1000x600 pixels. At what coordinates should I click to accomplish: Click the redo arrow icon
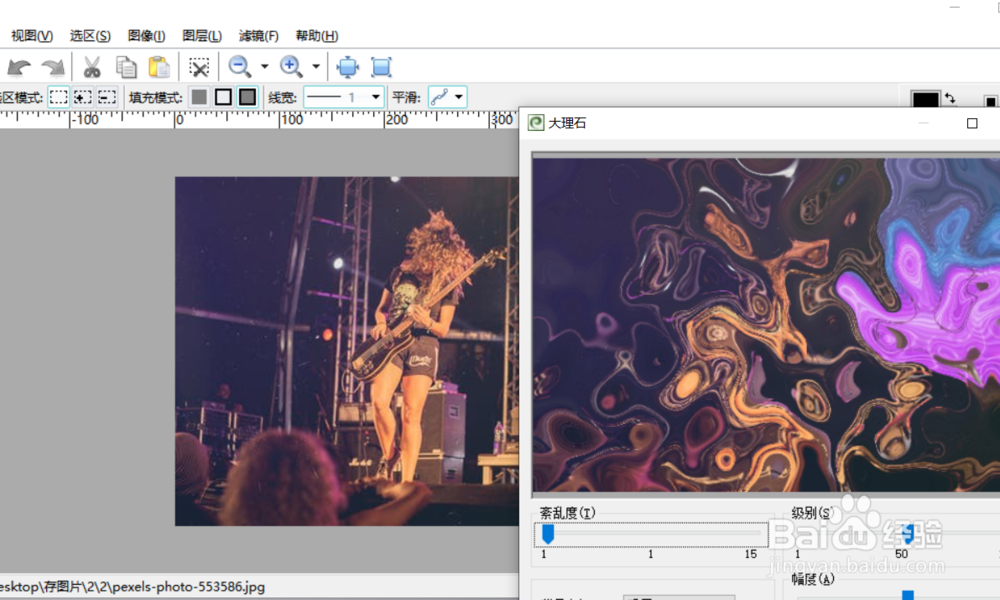coord(53,67)
